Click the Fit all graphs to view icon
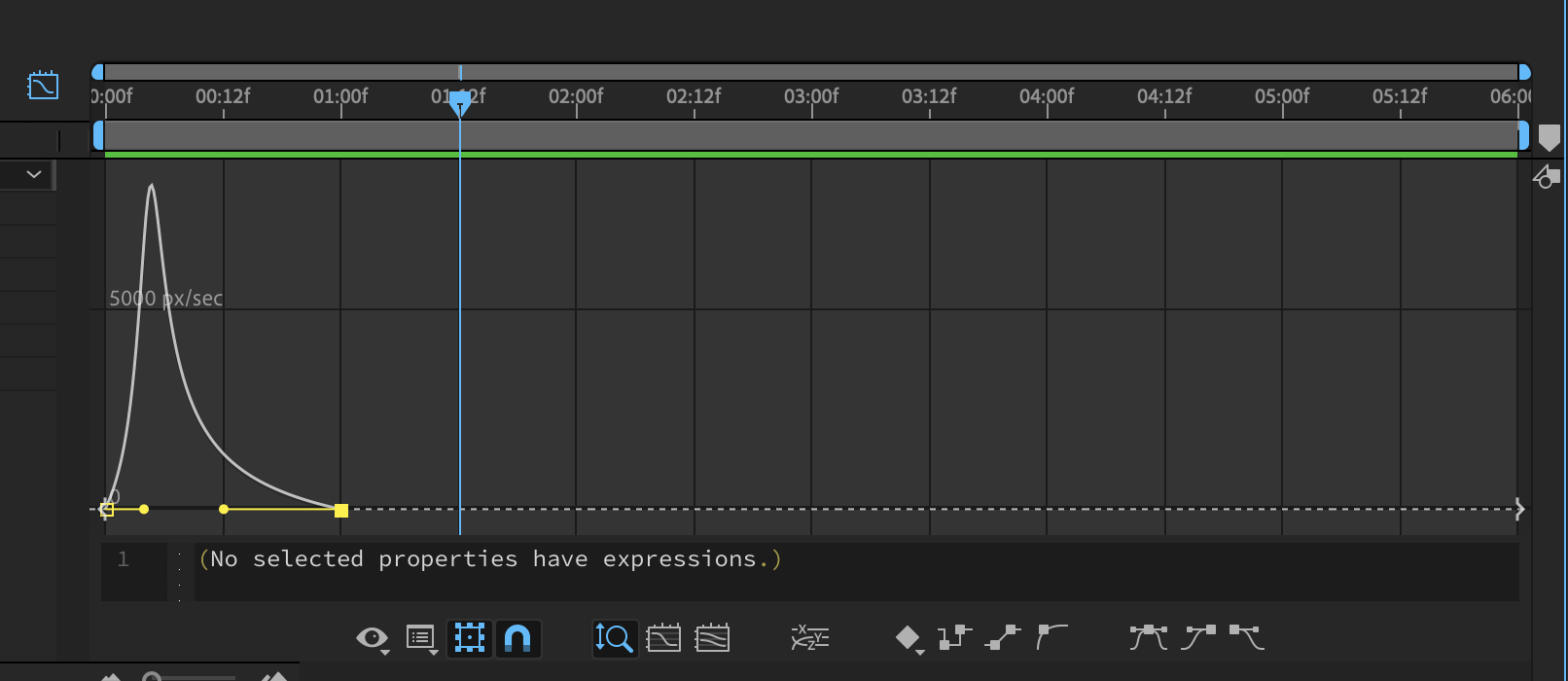Screen dimensions: 1568x681 coord(713,638)
